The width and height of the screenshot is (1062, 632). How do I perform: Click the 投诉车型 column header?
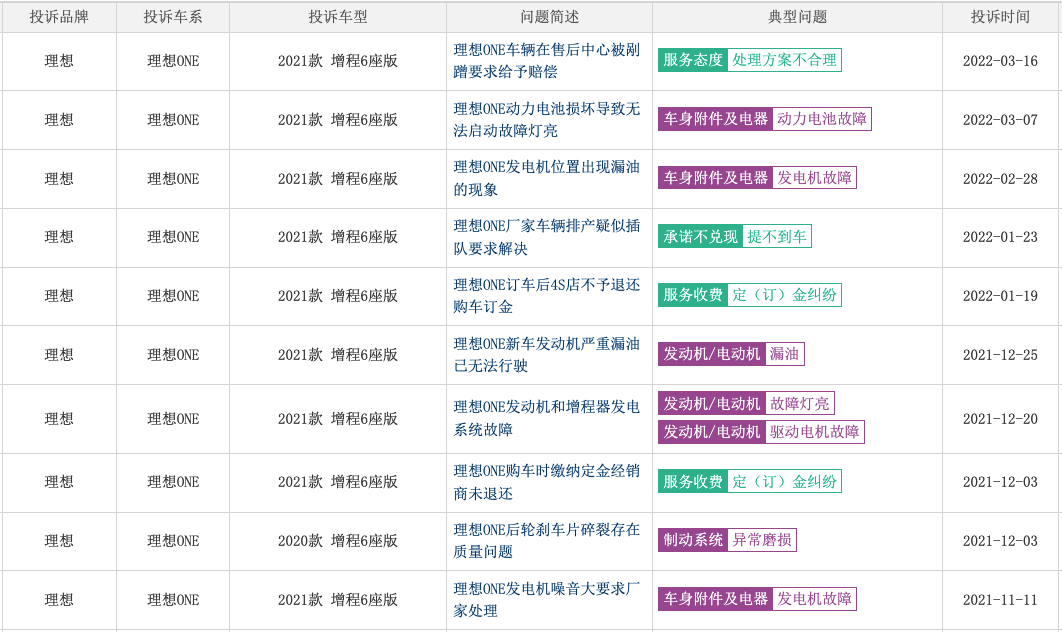pos(338,17)
